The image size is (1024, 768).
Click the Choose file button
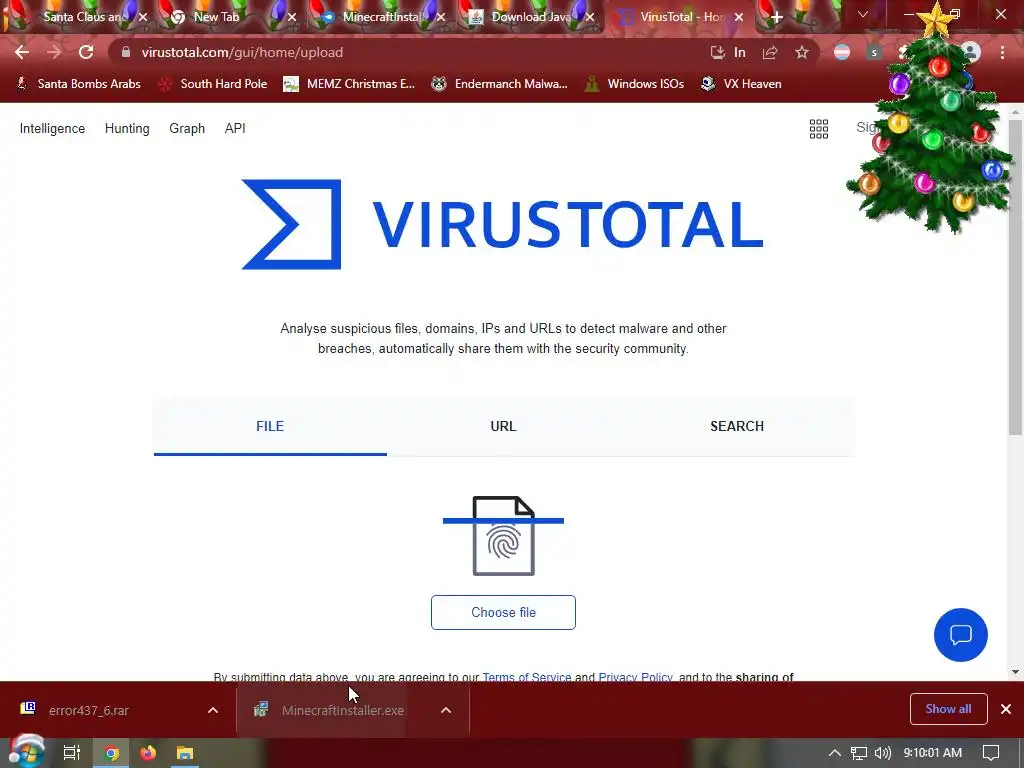pos(503,613)
